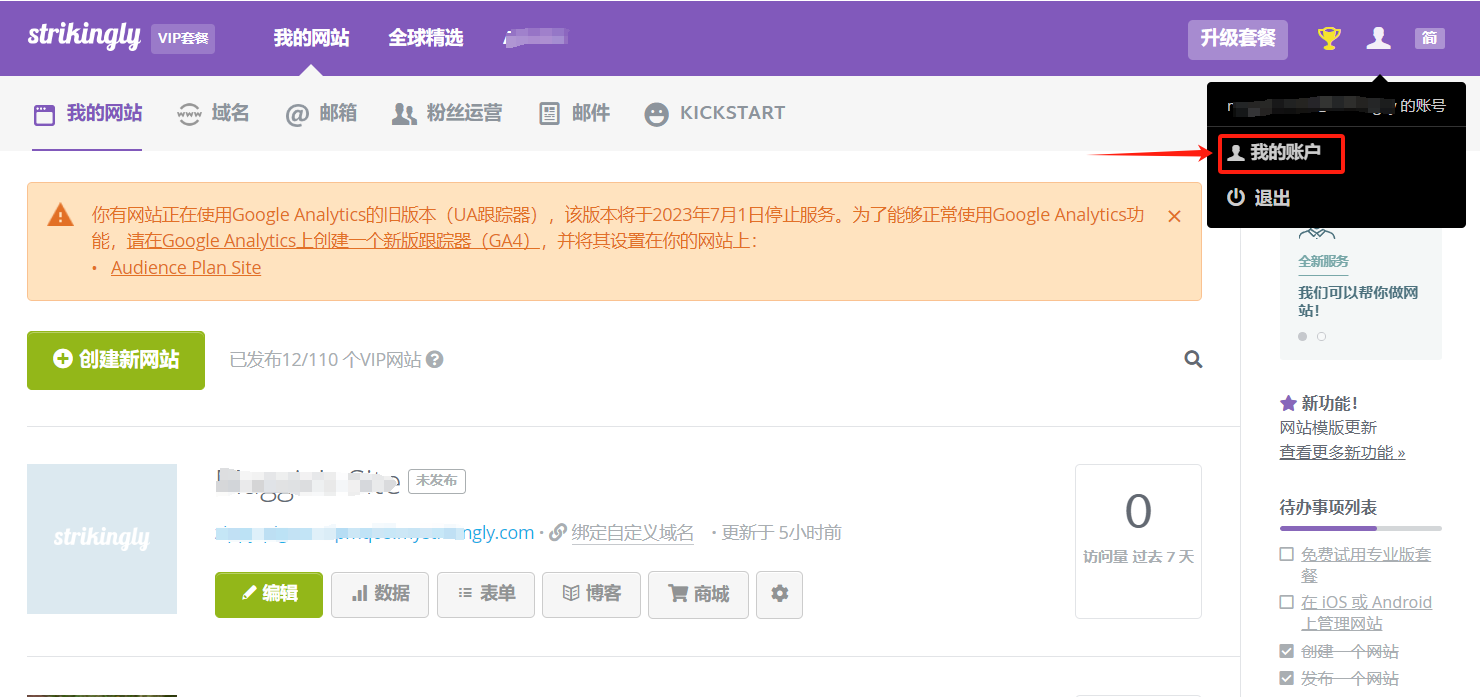The height and width of the screenshot is (697, 1480).
Task: Select the 粉丝运营 audience icon
Action: pos(404,113)
